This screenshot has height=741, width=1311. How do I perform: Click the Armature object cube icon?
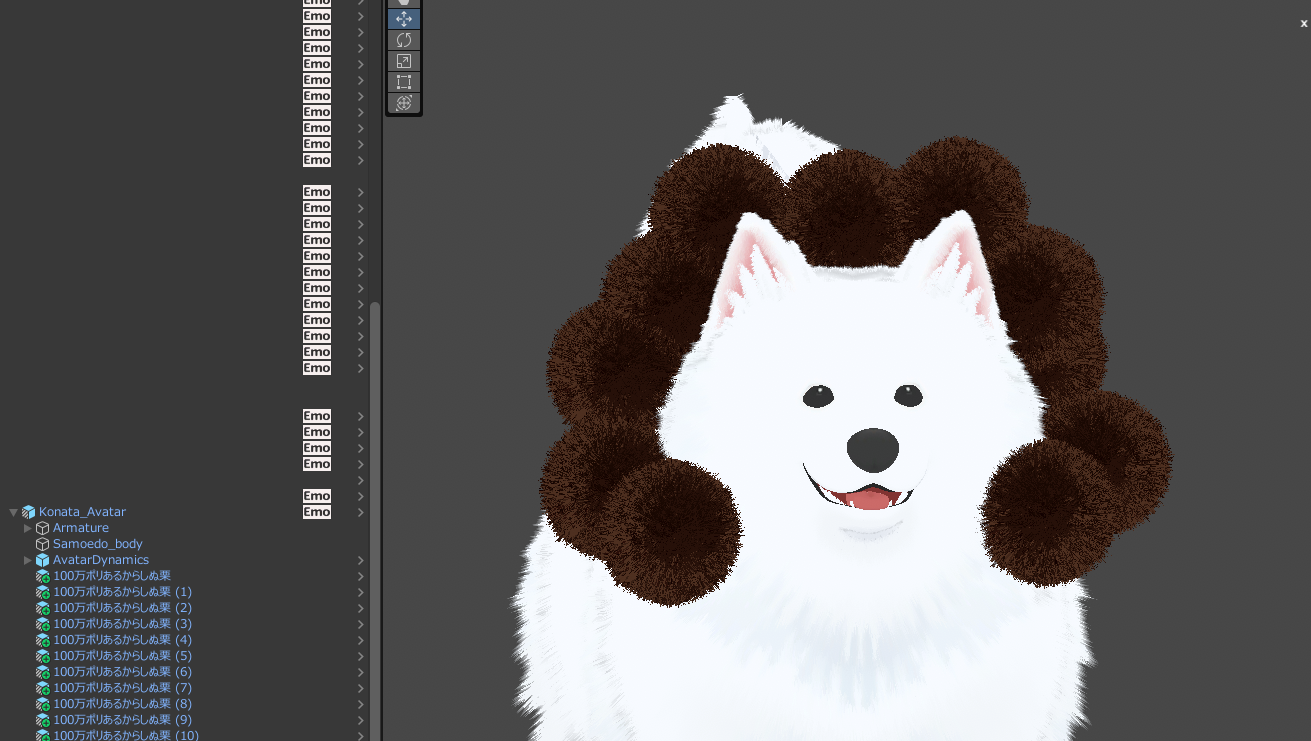click(x=42, y=528)
